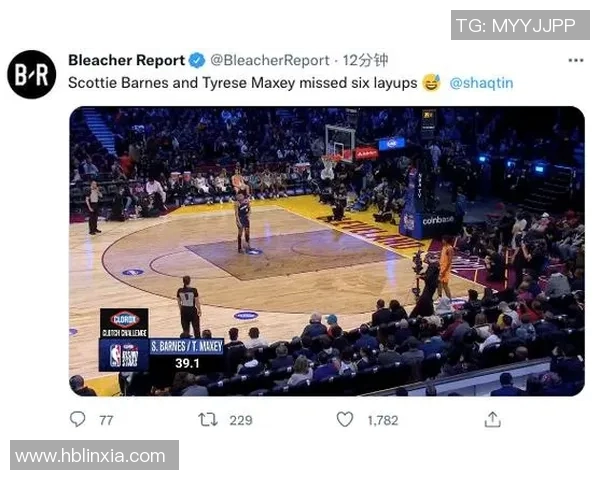Viewport: 600px width, 480px height.
Task: Click the Bleacher Report display name
Action: click(x=127, y=60)
